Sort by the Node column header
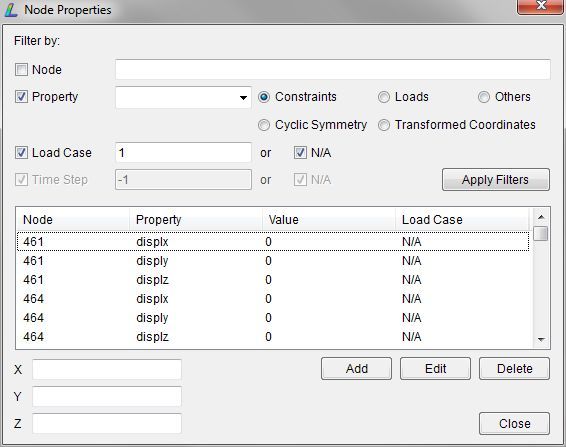Image resolution: width=566 pixels, height=447 pixels. [x=73, y=220]
